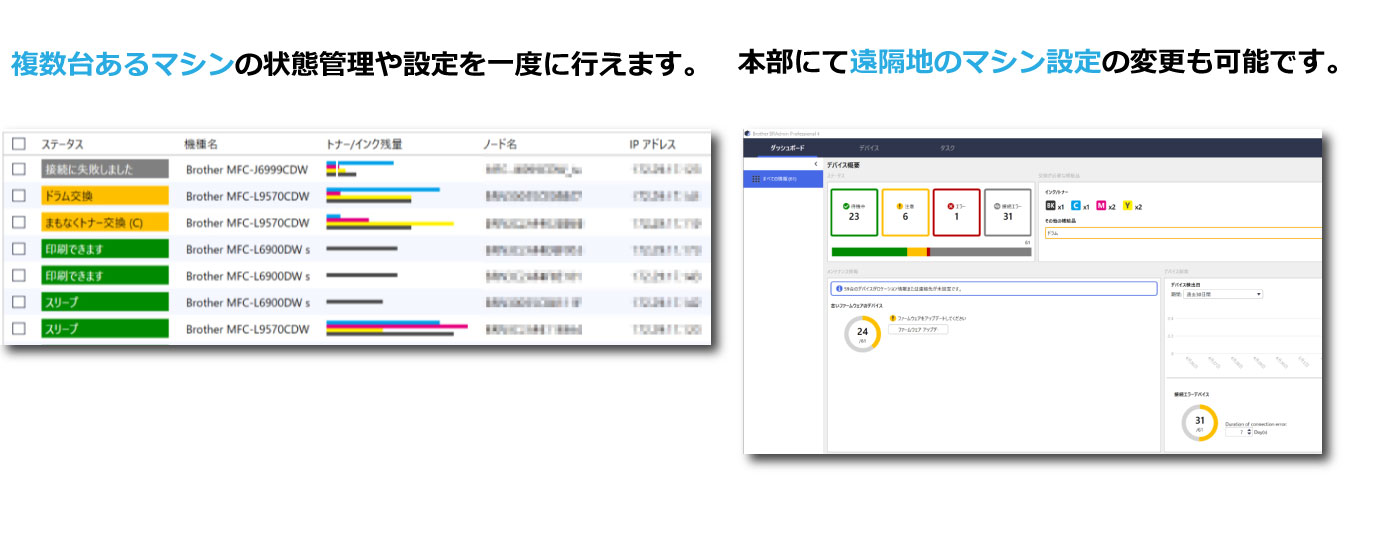Click the toner level bars in the ドラム交換 row
Screen dimensions: 1400x550
pos(383,195)
